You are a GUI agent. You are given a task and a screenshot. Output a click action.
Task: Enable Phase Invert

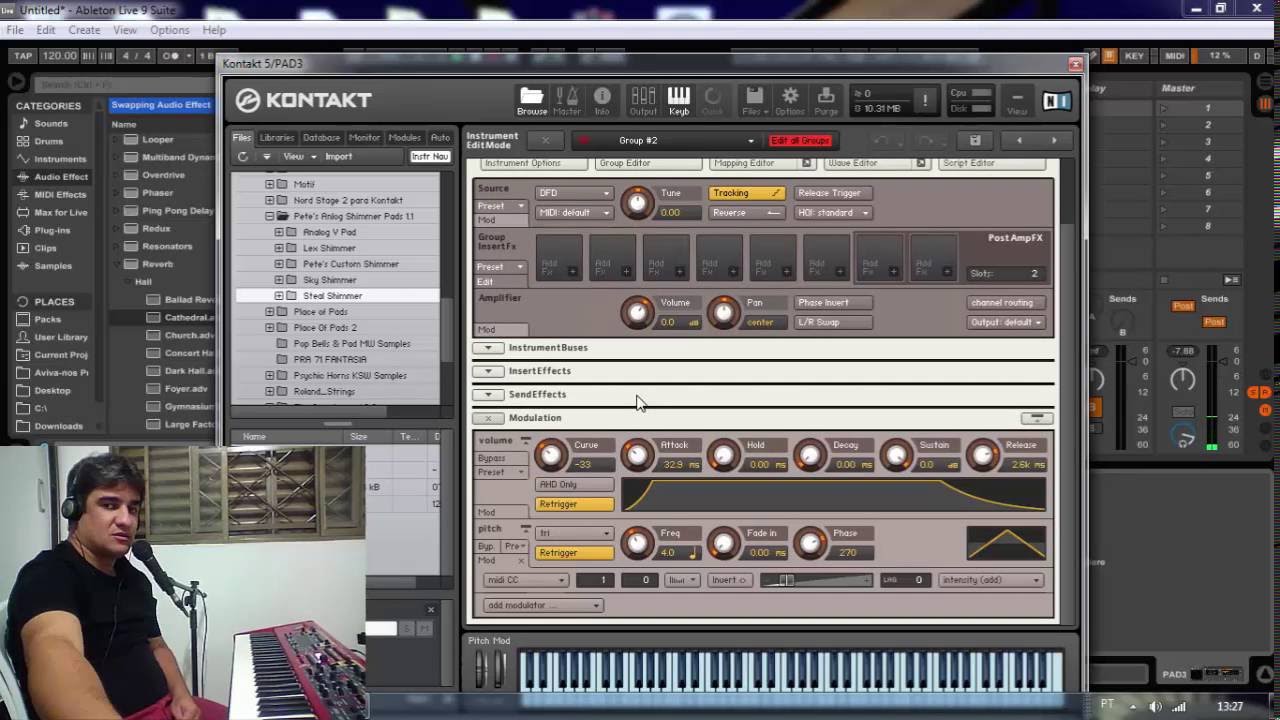pos(833,303)
